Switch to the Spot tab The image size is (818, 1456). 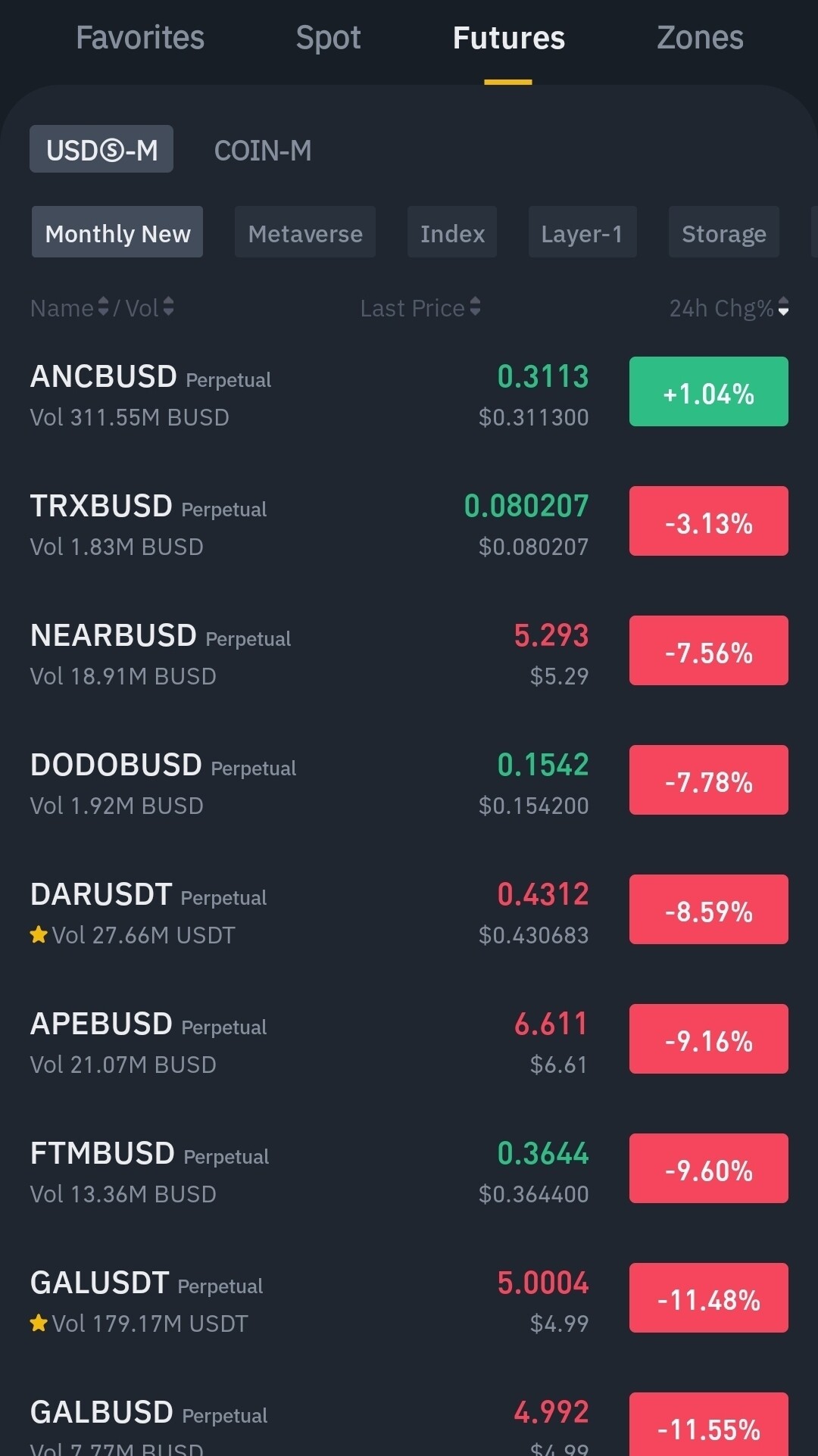pos(328,38)
